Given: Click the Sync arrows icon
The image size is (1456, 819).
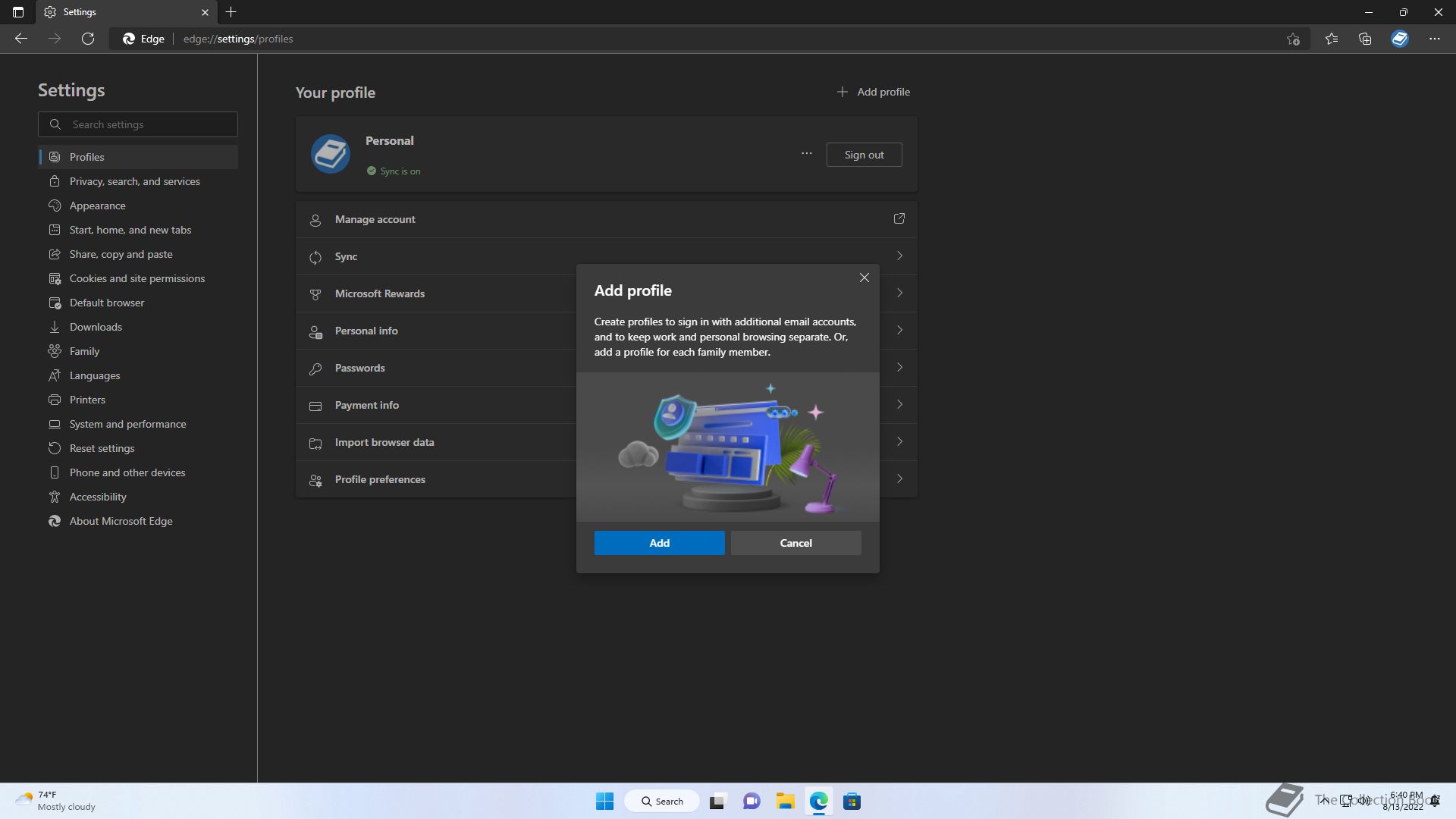Looking at the screenshot, I should tap(315, 257).
